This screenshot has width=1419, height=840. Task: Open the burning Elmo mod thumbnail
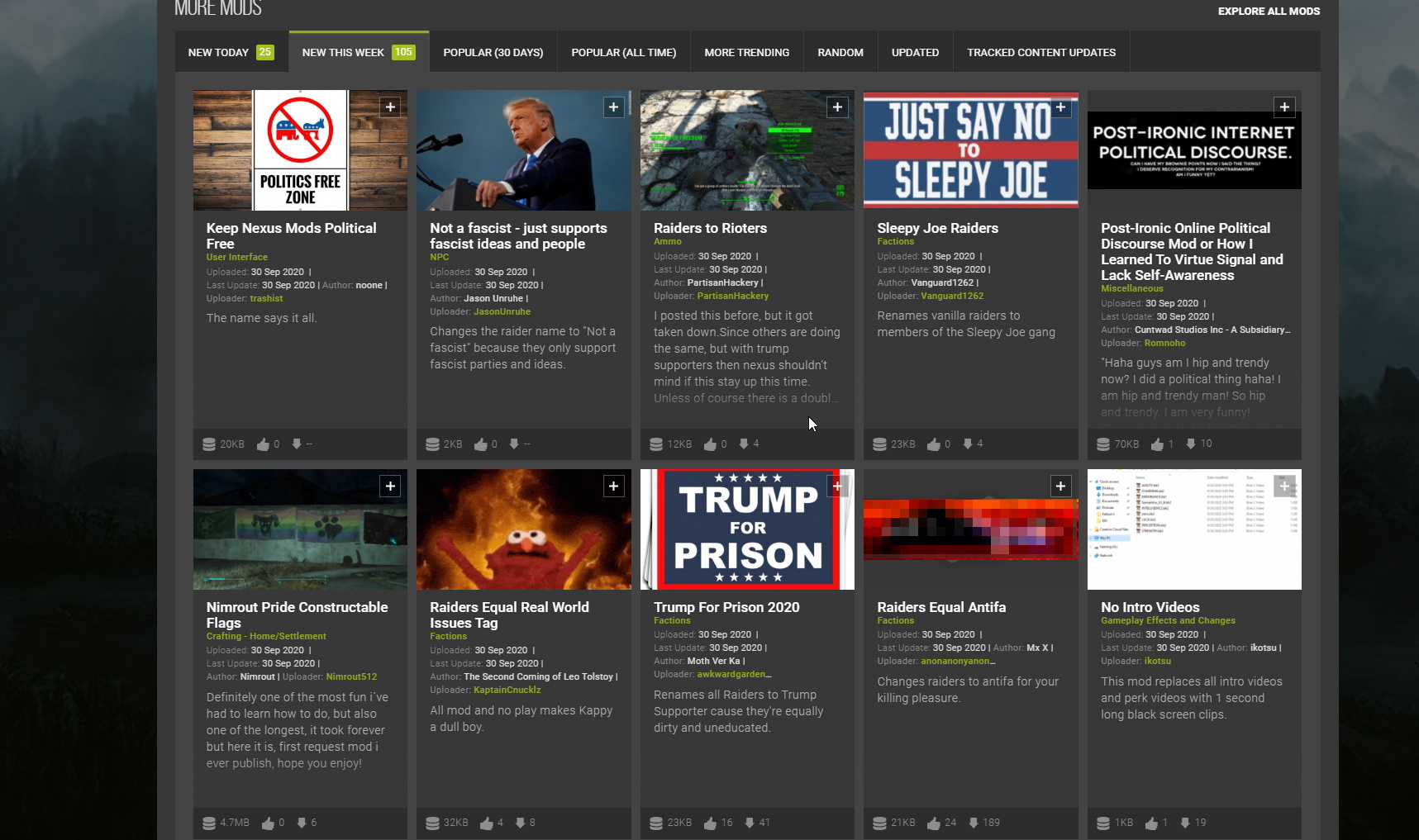pos(523,529)
